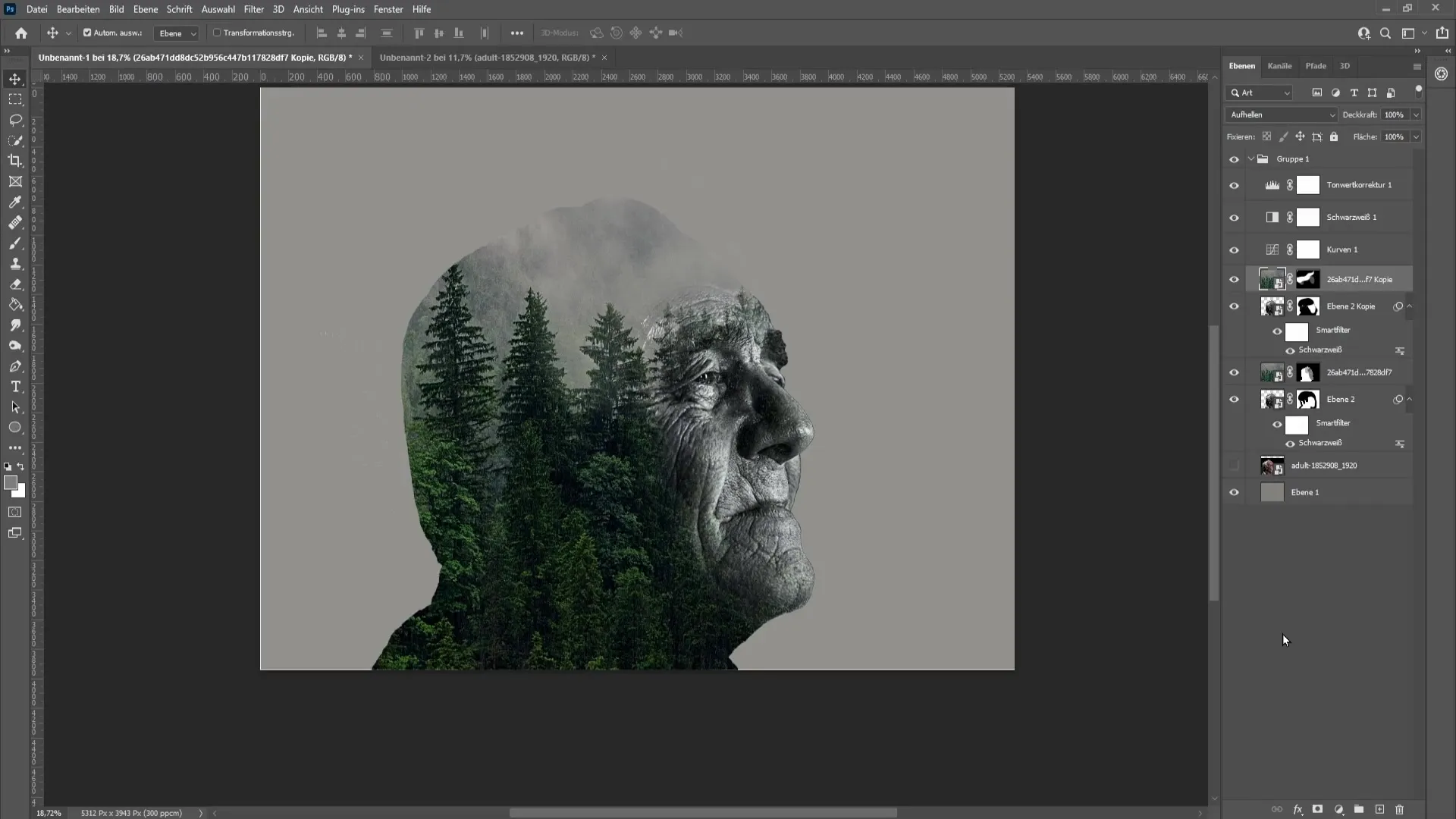The height and width of the screenshot is (819, 1456).
Task: Click the Home icon in options bar
Action: [21, 33]
